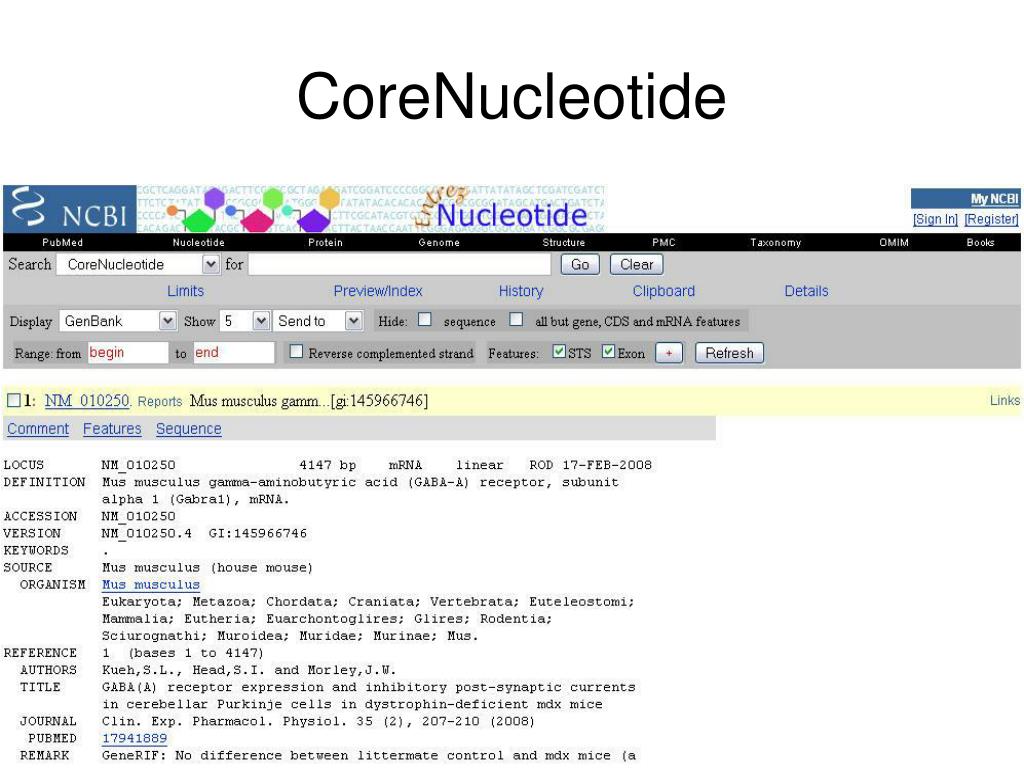Switch to the Preview/Index tab
Screen dimensions: 1024x768
[x=377, y=291]
